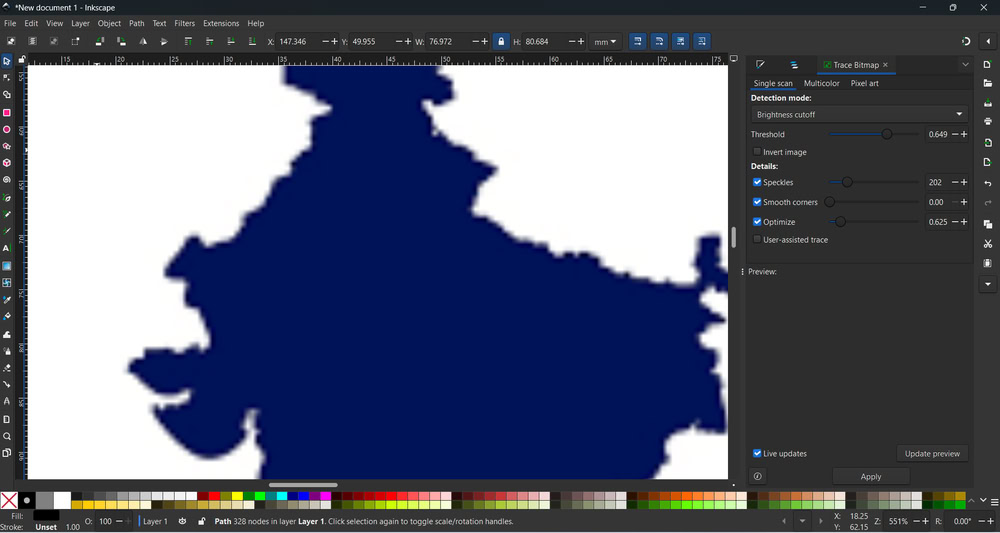Open the Print icon in commands bar
Viewport: 1000px width, 533px height.
tap(988, 121)
